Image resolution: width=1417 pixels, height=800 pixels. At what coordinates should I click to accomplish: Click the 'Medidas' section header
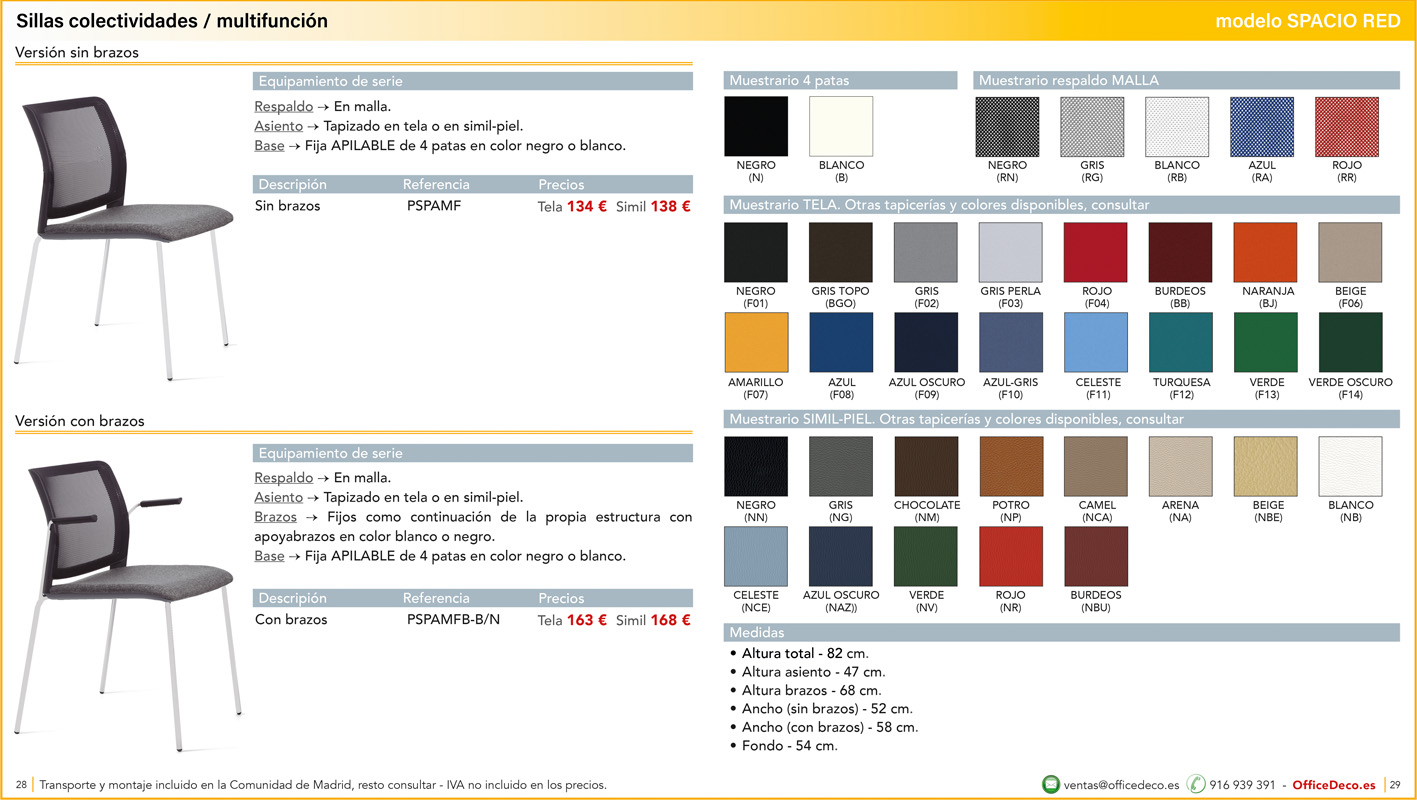(1061, 633)
